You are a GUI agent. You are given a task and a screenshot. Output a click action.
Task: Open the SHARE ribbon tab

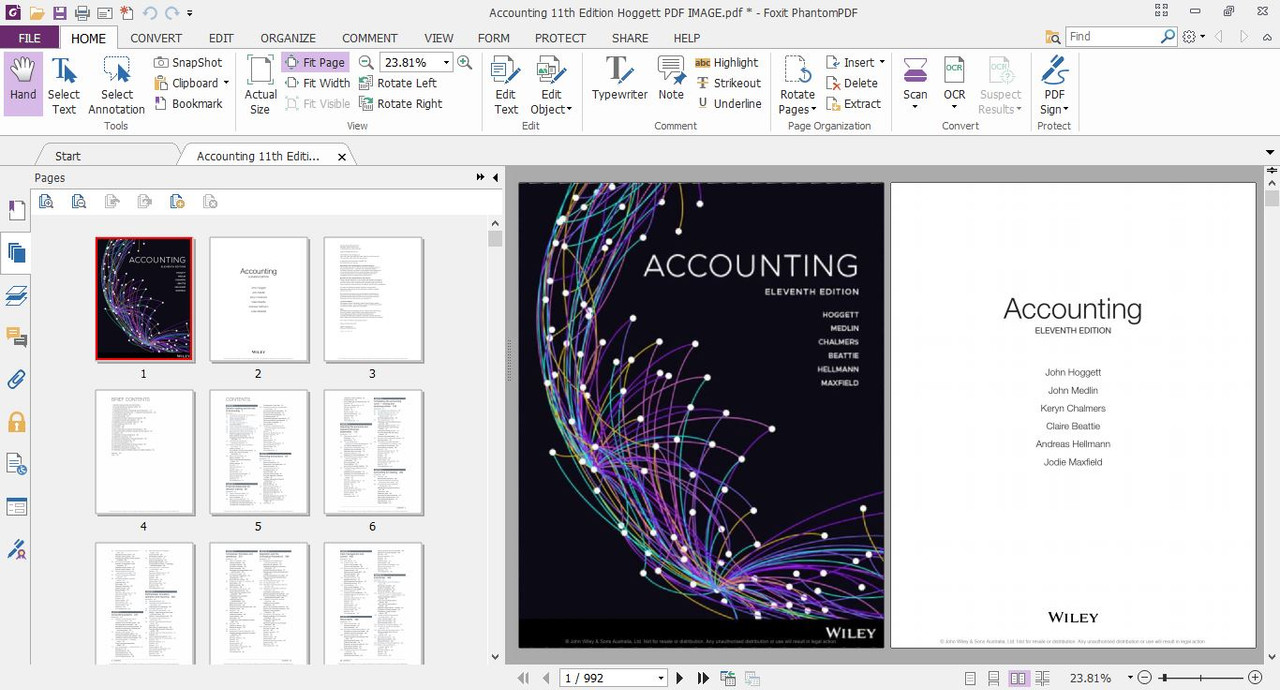click(x=630, y=38)
